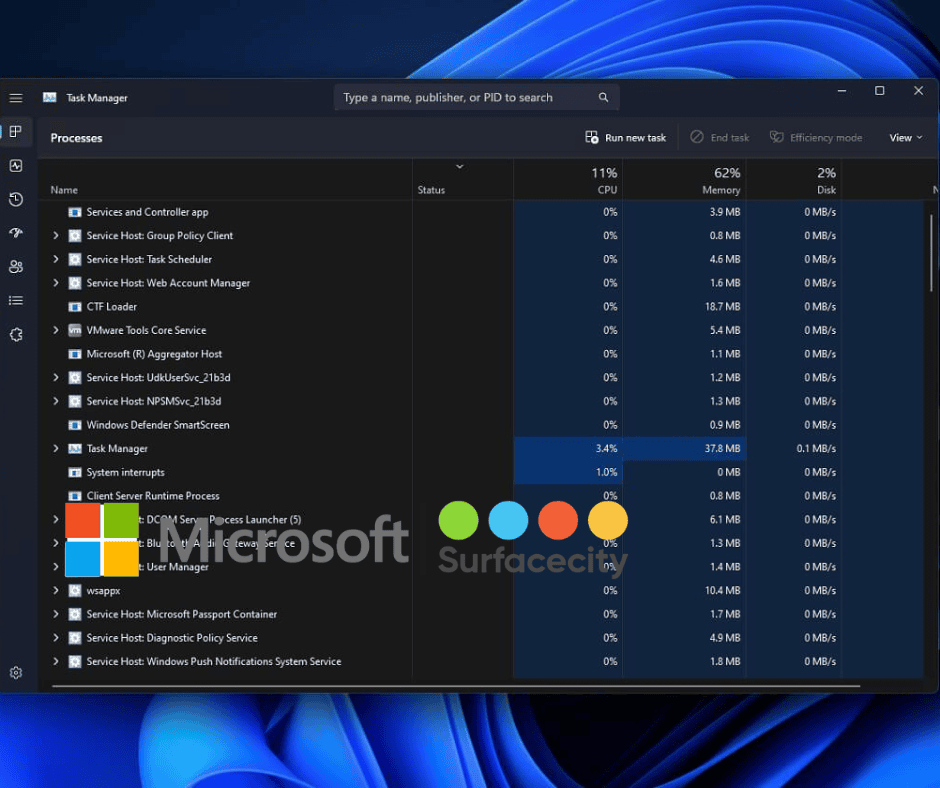Open the Performance page in sidebar
This screenshot has width=940, height=788.
pos(16,166)
